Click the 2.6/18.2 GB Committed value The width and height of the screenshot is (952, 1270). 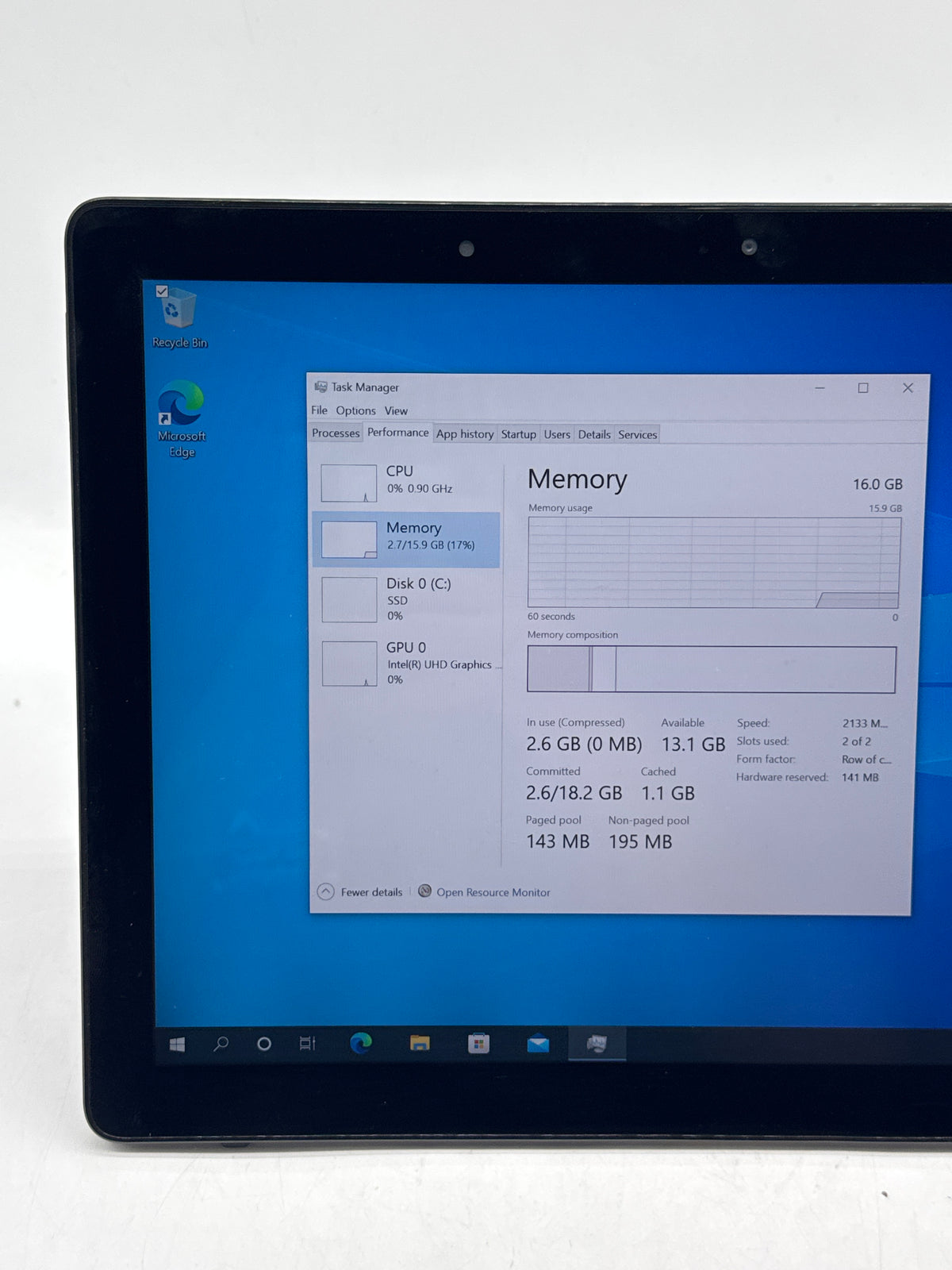(574, 793)
